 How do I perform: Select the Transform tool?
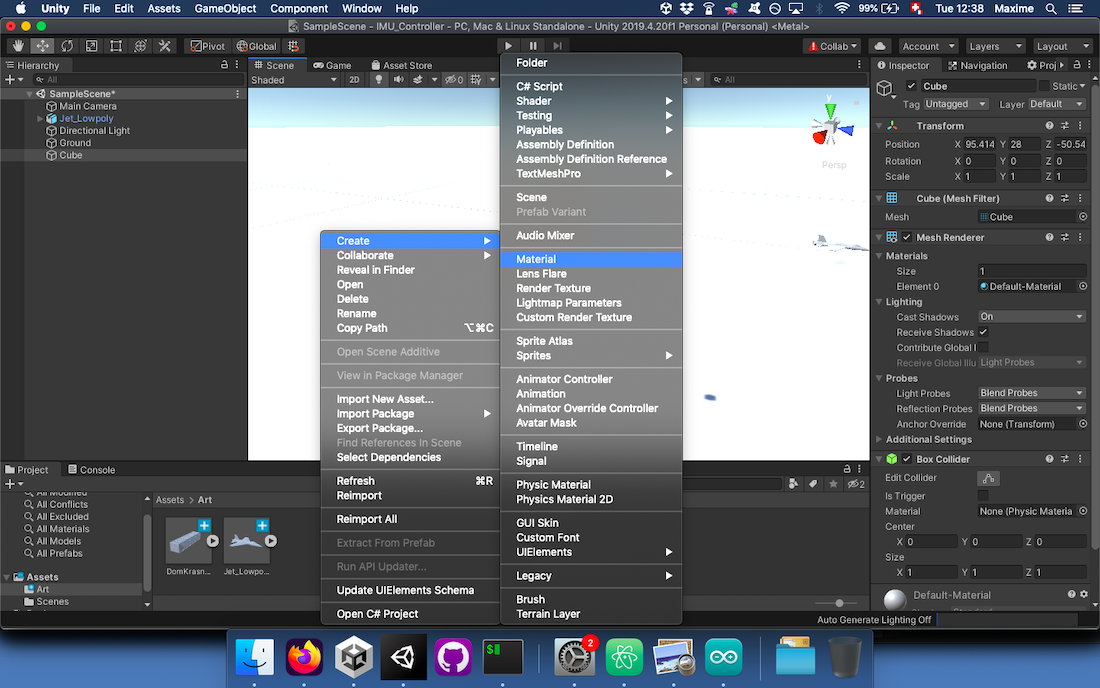tap(140, 46)
